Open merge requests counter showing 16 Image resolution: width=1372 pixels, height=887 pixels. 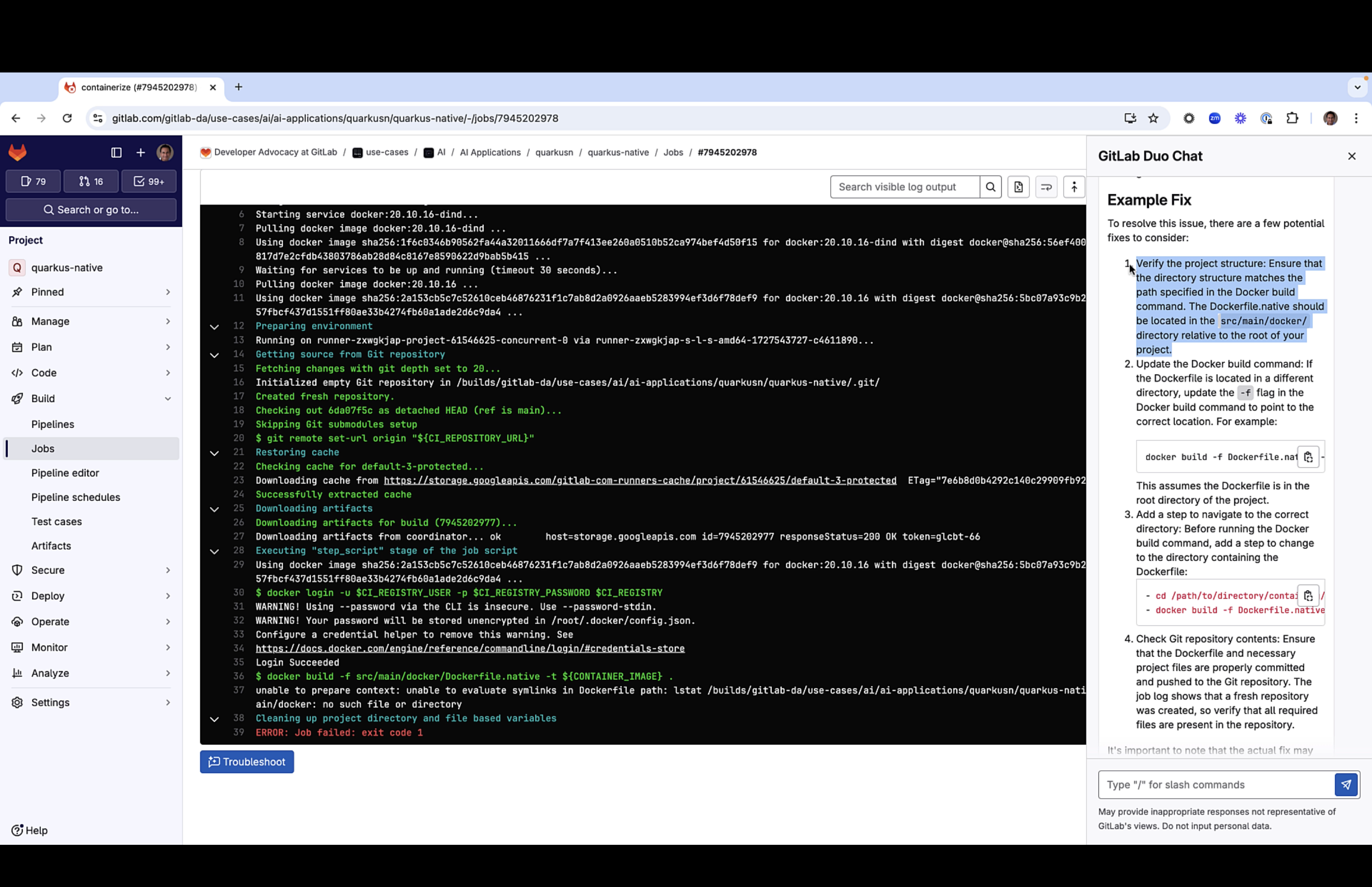91,182
